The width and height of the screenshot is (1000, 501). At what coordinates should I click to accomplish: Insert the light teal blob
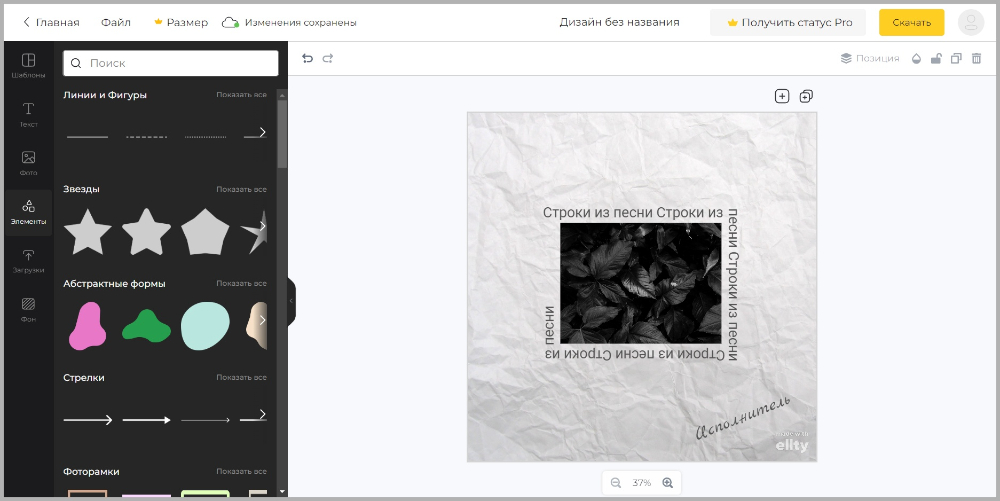tap(205, 326)
